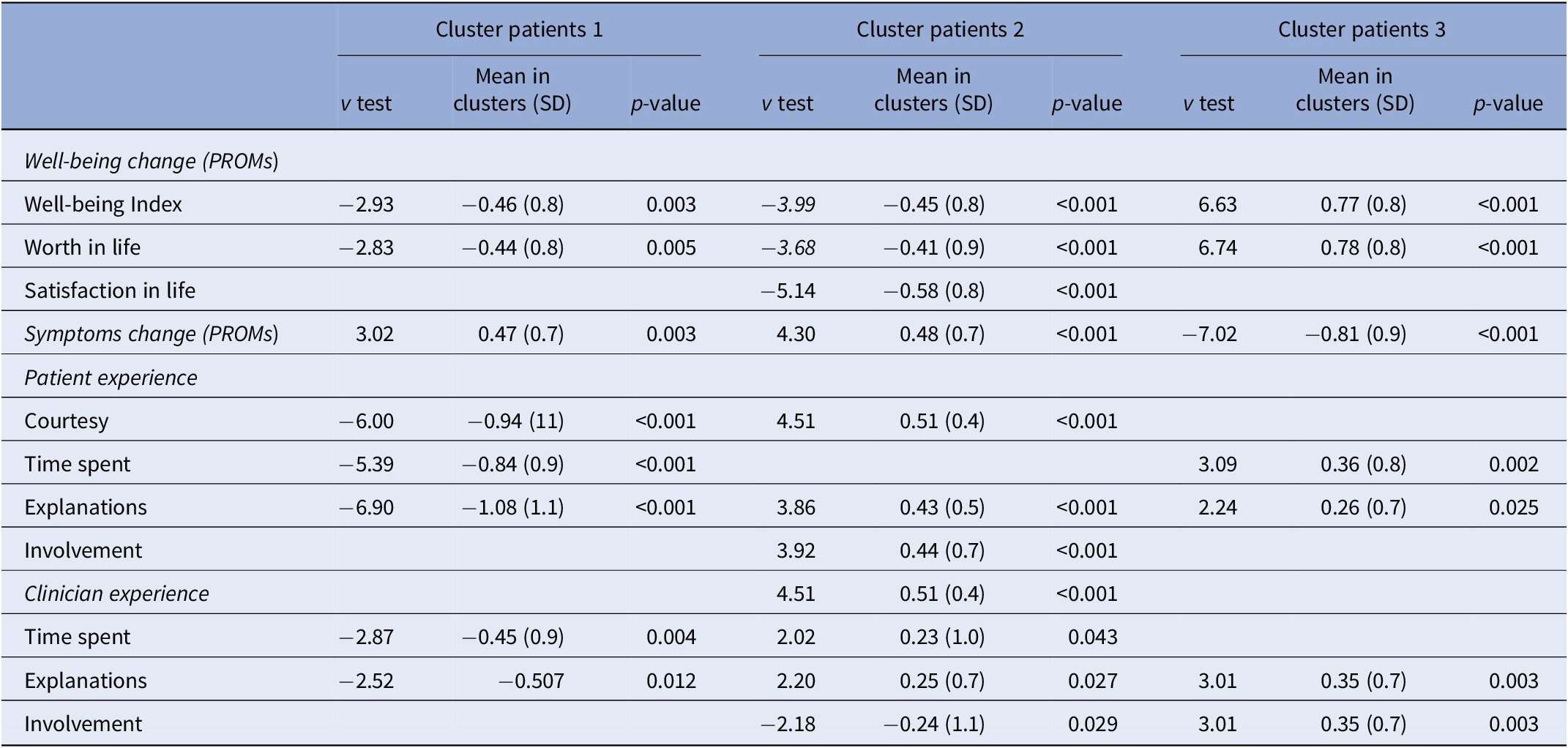Click the "Patient experience" section heading
This screenshot has height=748, width=1568.
pos(111,378)
